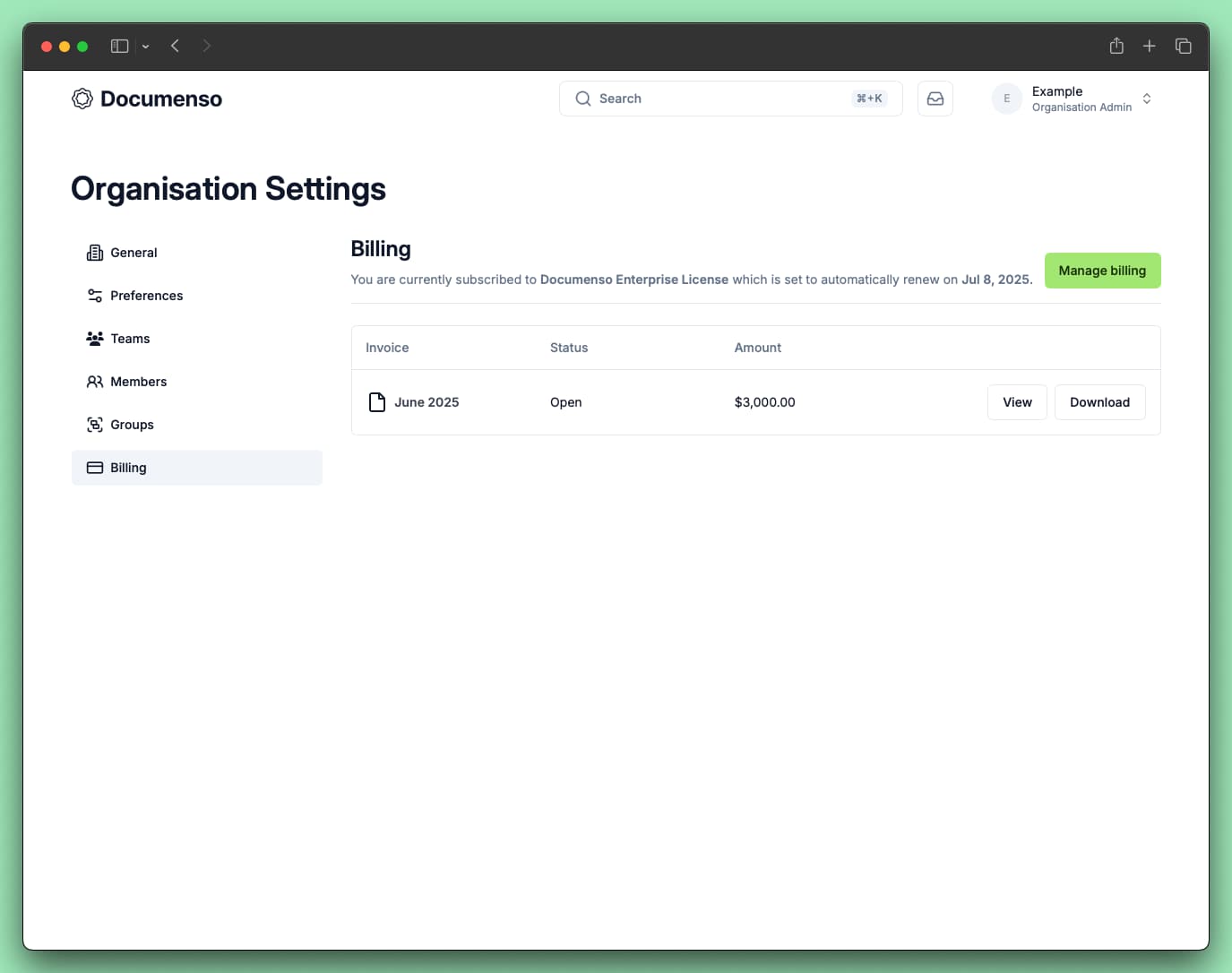
Task: Show the browser tab overview icon
Action: click(1183, 46)
